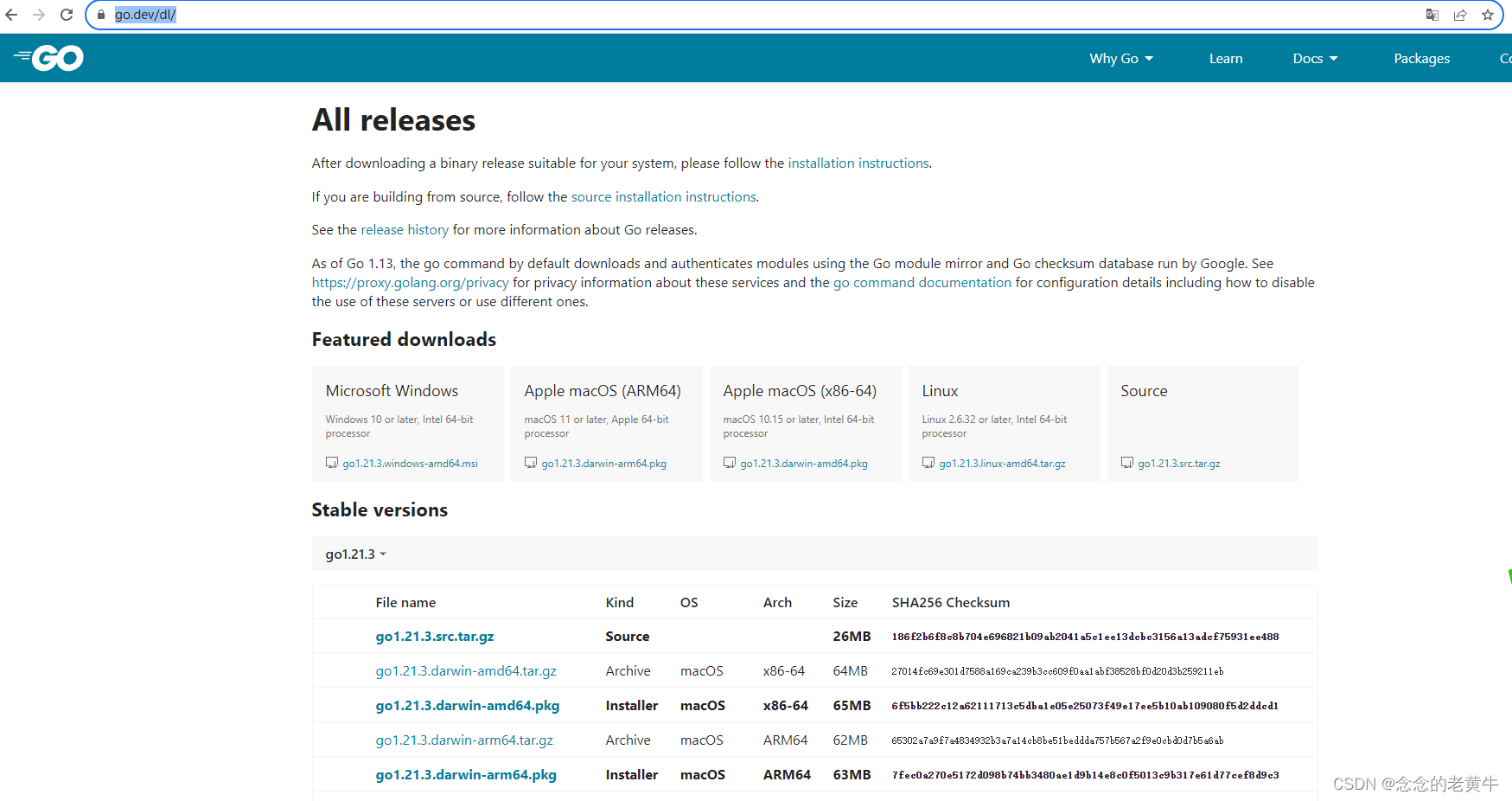
Task: Click the Size column header
Action: (845, 603)
